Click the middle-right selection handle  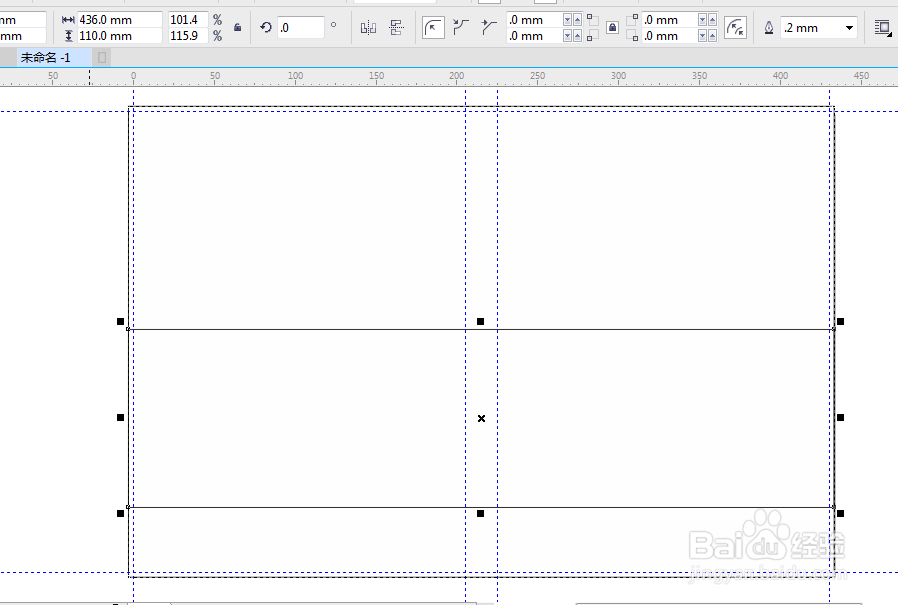[x=840, y=418]
